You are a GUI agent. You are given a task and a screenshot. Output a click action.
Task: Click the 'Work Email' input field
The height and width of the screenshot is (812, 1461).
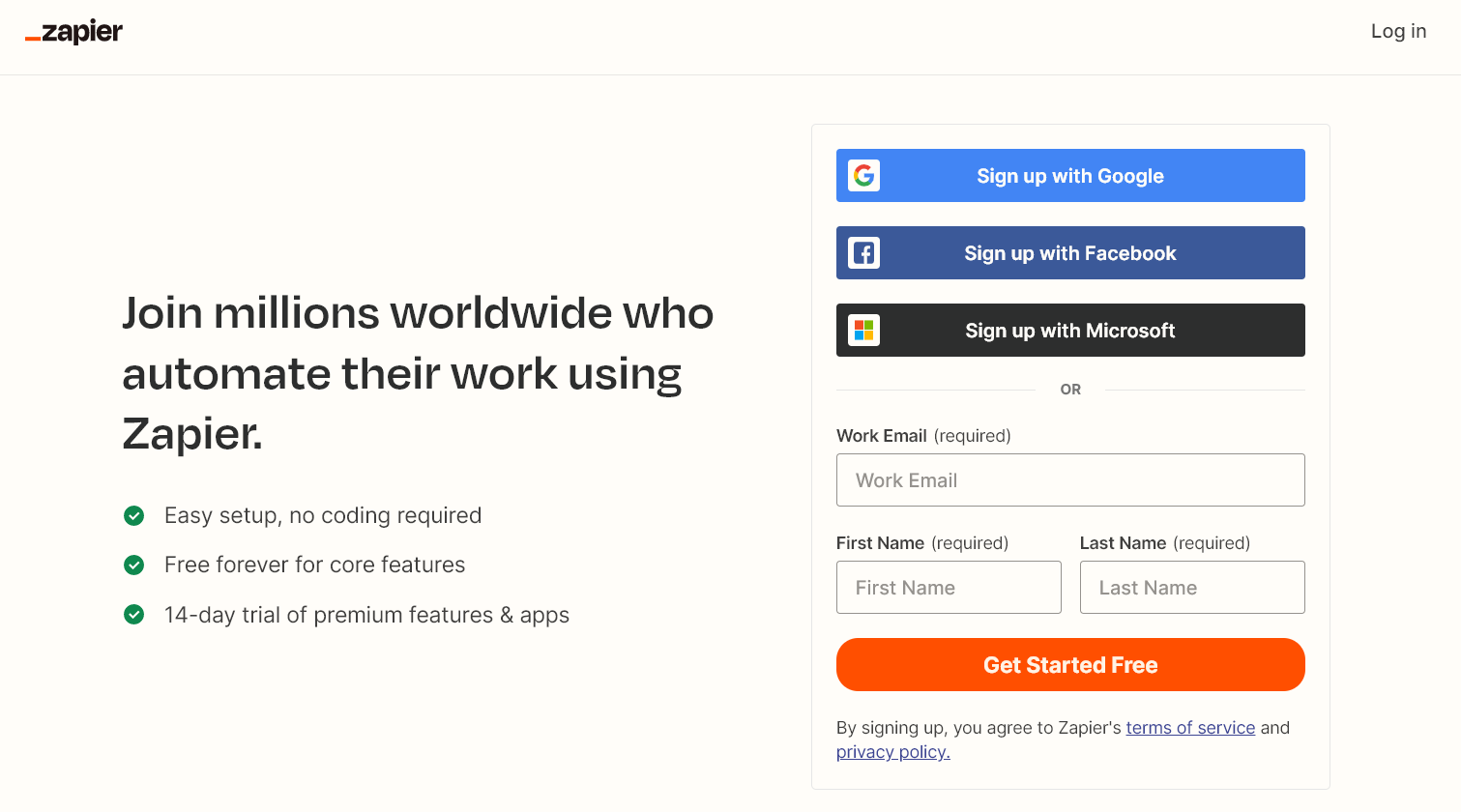click(1070, 479)
